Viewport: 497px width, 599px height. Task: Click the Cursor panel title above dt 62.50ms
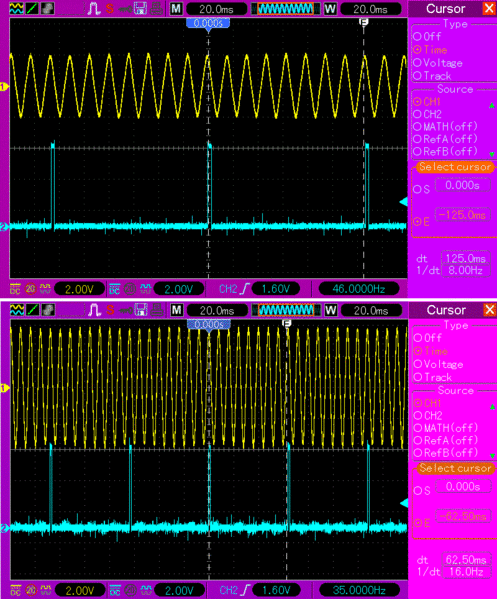point(446,310)
